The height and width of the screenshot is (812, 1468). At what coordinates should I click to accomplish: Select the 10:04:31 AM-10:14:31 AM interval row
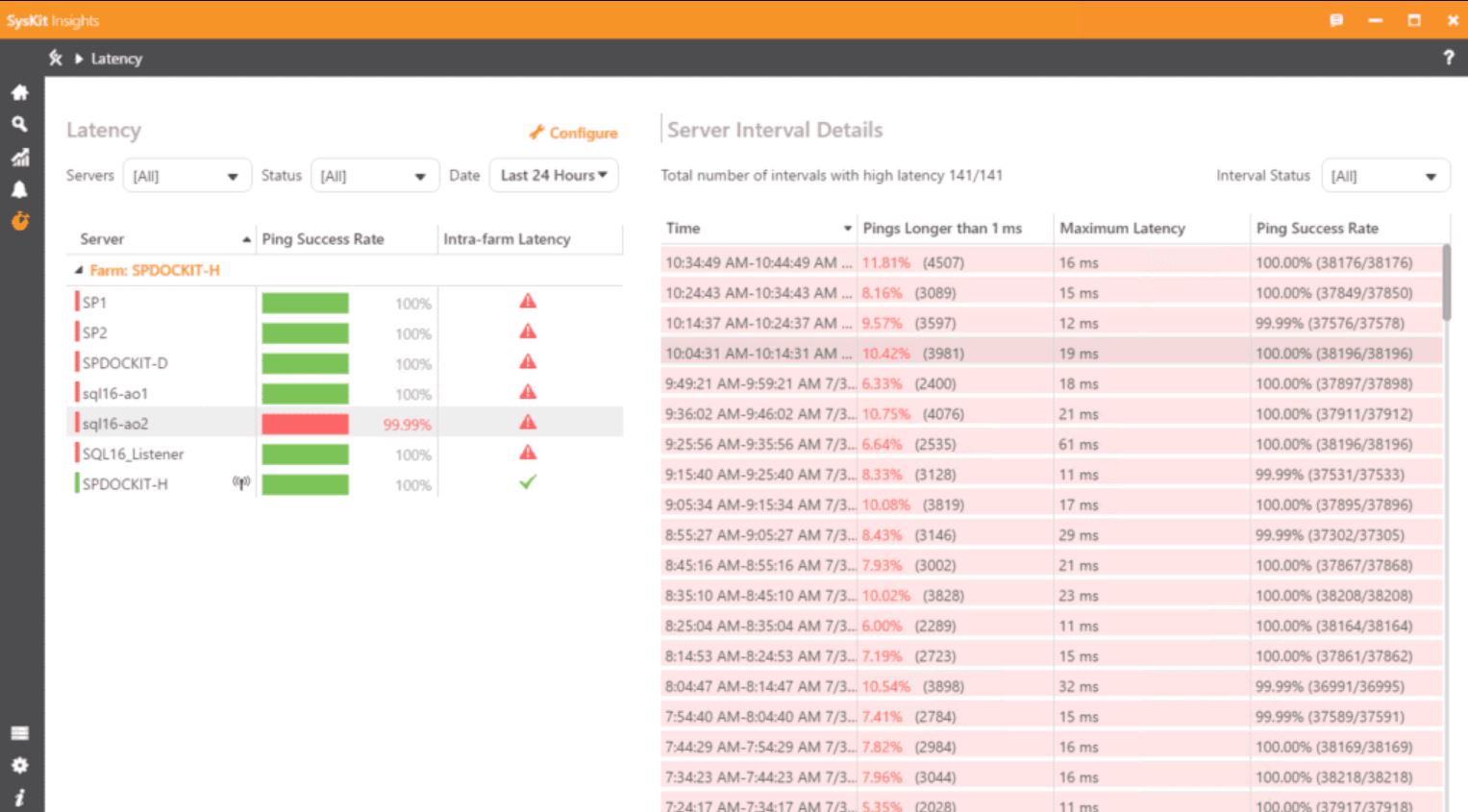[x=1052, y=353]
